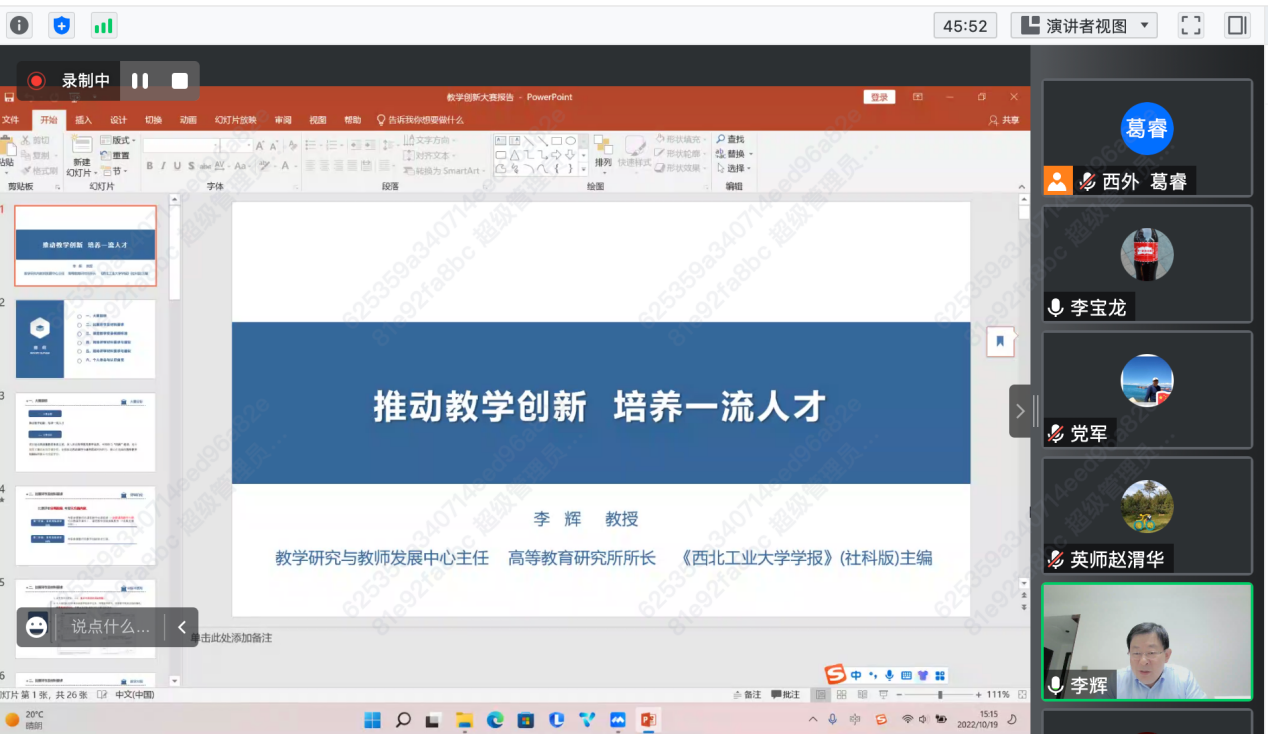Click the 新建幻灯片 button
Screen dimensions: 1268x734
[x=81, y=157]
